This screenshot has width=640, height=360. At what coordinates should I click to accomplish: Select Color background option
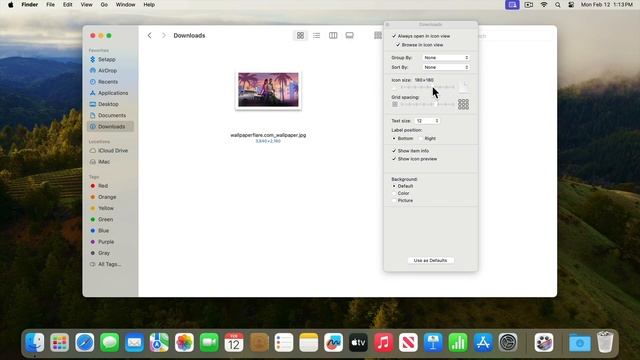394,193
